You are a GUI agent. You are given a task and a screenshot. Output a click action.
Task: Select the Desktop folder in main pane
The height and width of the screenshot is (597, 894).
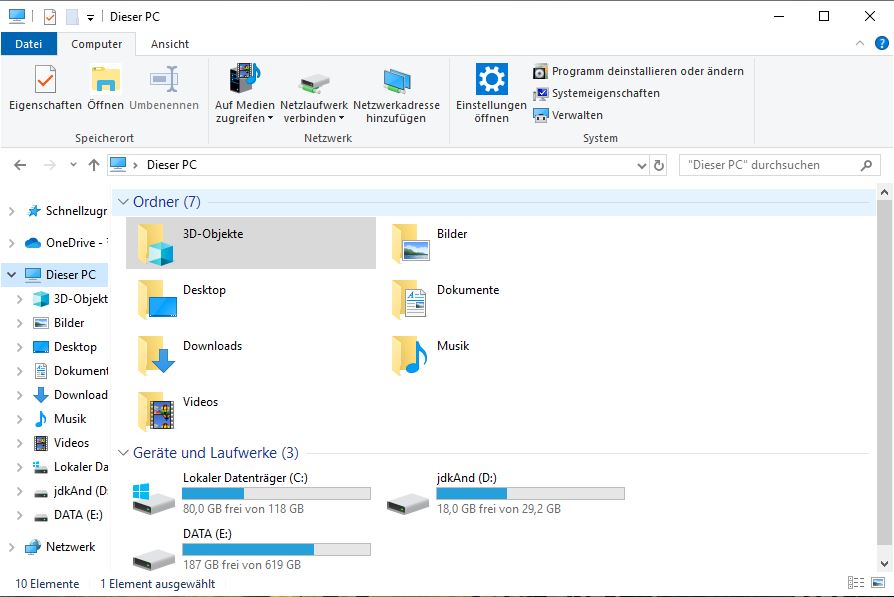coord(251,299)
